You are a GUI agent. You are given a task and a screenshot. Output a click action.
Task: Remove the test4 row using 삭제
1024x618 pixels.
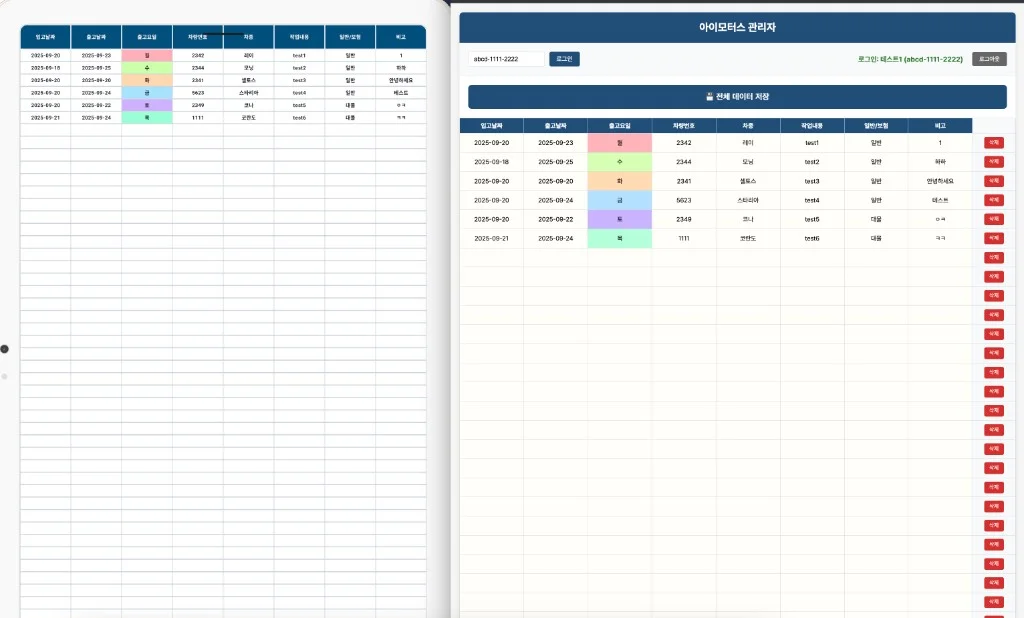click(993, 200)
